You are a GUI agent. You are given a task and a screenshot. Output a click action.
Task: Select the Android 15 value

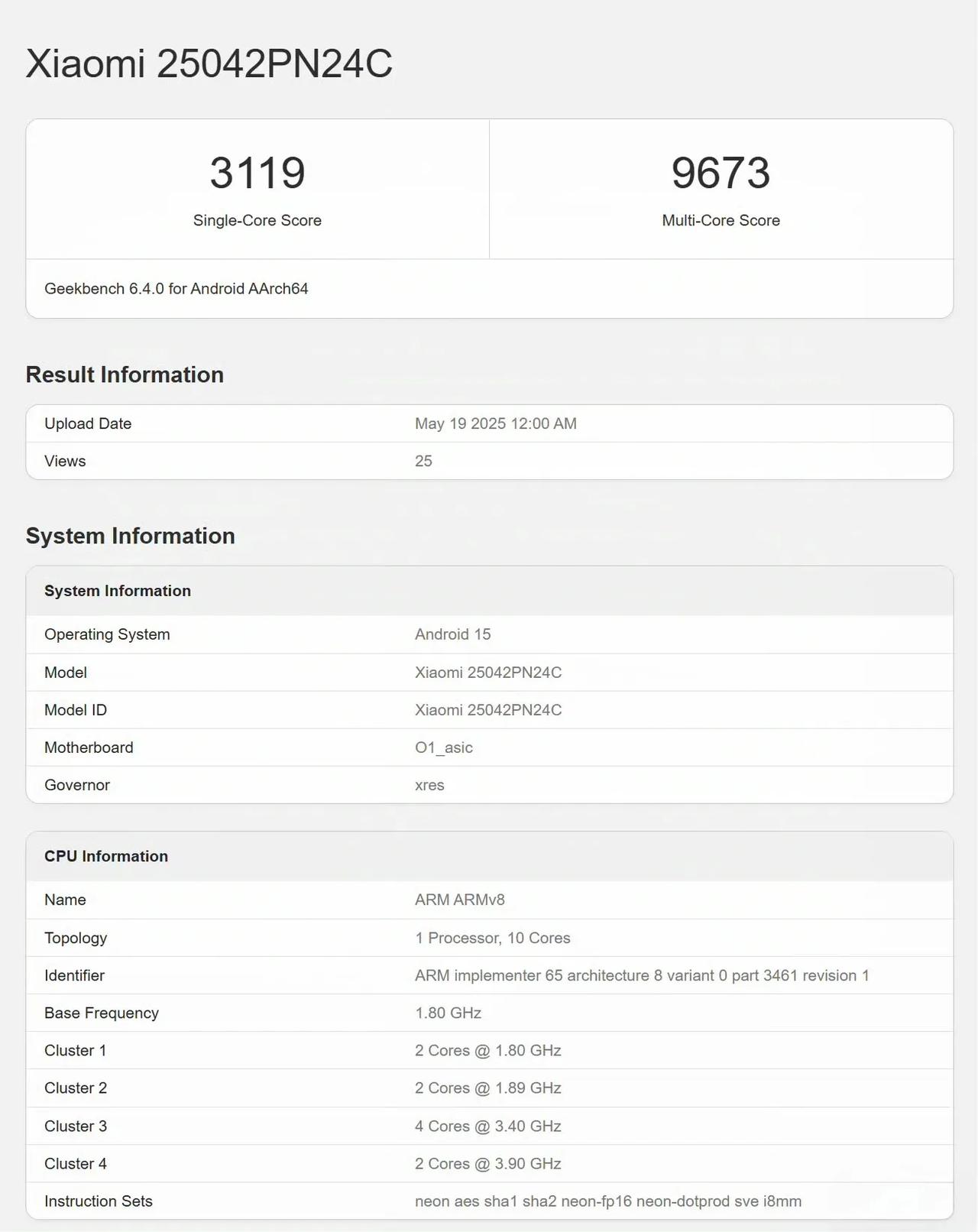tap(453, 634)
